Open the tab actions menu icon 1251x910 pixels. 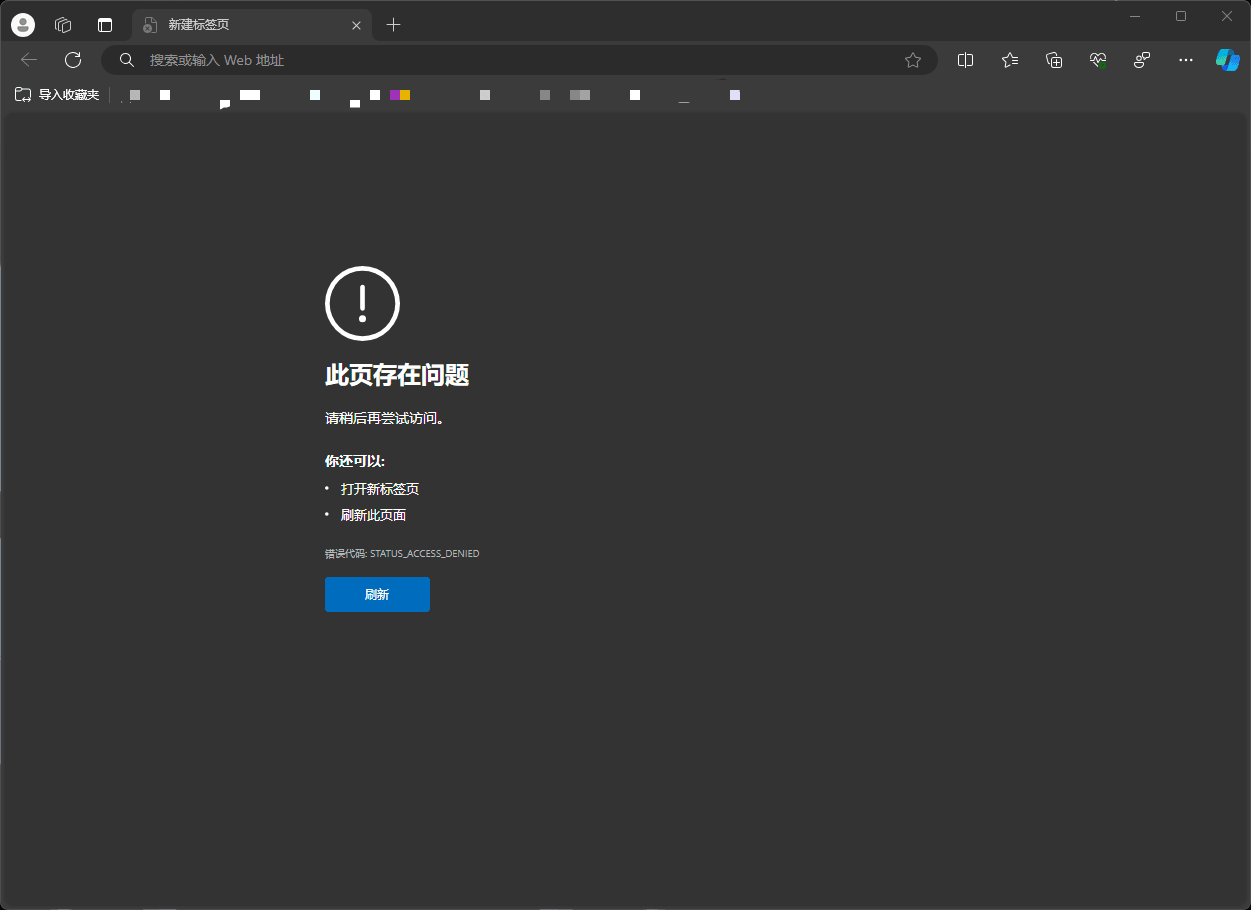(105, 25)
